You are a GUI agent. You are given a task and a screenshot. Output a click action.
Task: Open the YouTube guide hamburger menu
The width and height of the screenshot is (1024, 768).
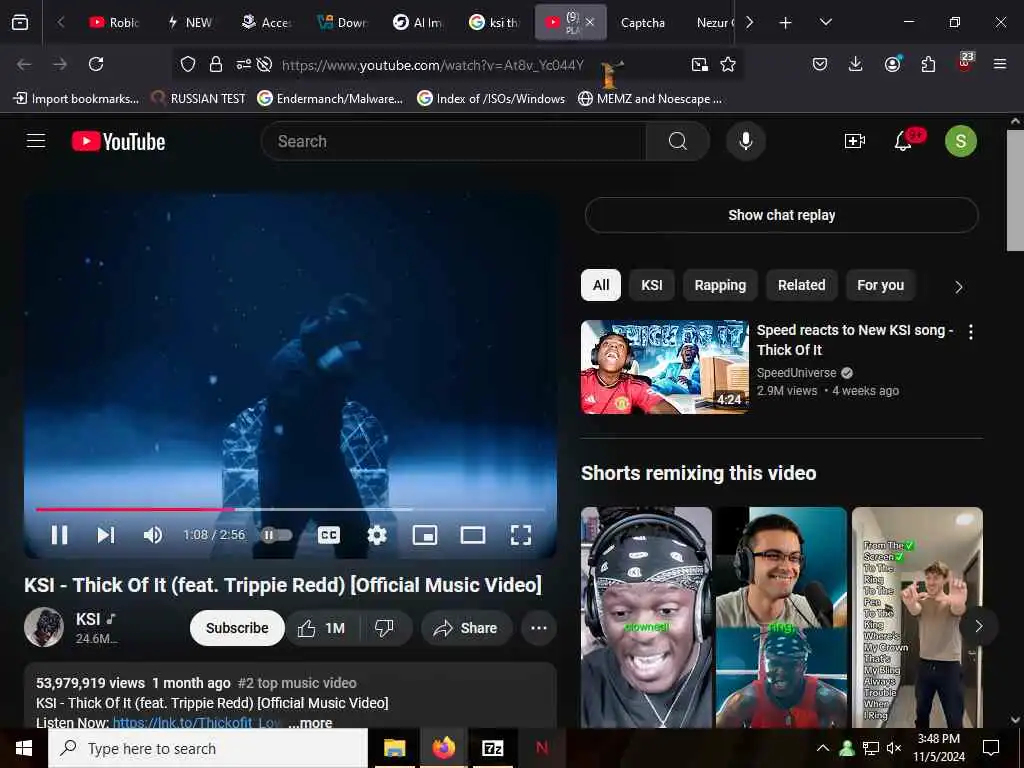coord(36,141)
